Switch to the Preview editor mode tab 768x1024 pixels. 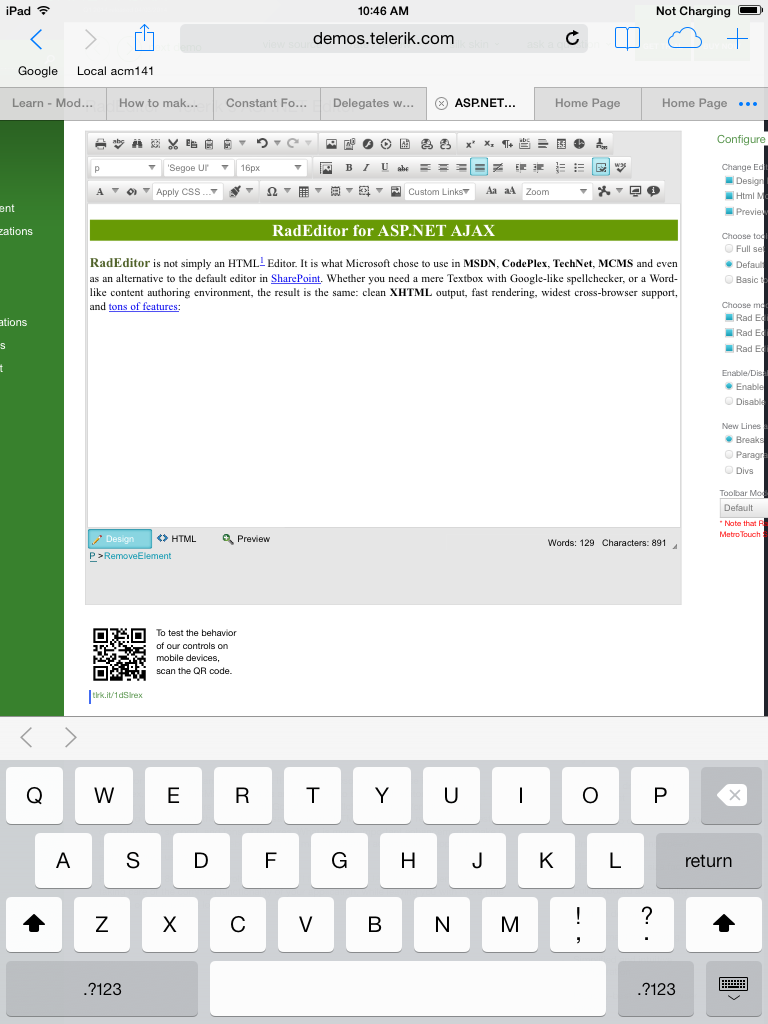pos(246,539)
